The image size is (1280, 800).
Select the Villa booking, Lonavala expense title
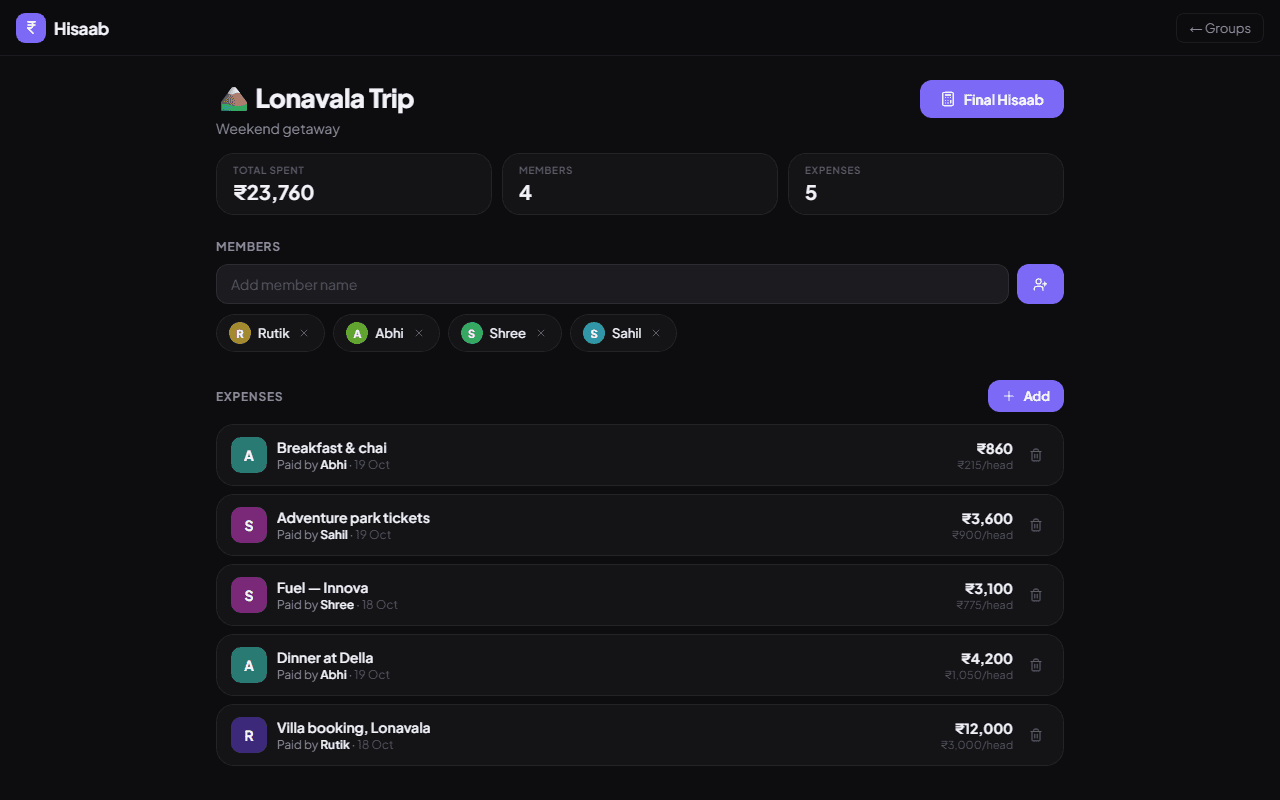[x=353, y=728]
